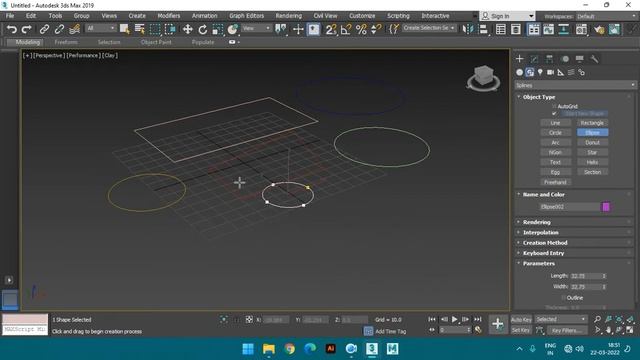The image size is (640, 360).
Task: Toggle the Angle Snap button
Action: click(x=346, y=29)
